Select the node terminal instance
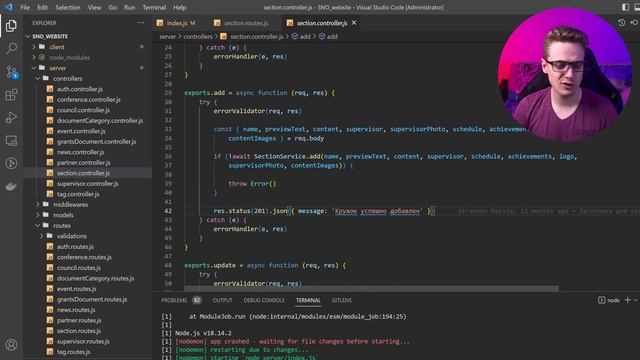Image resolution: width=640 pixels, height=360 pixels. tap(609, 300)
